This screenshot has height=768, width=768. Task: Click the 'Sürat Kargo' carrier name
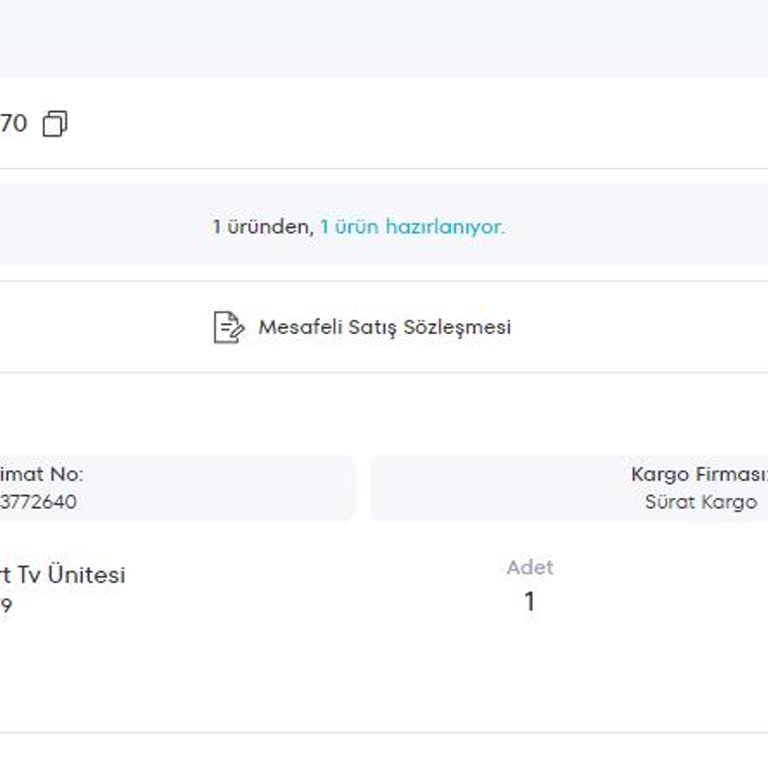point(701,502)
